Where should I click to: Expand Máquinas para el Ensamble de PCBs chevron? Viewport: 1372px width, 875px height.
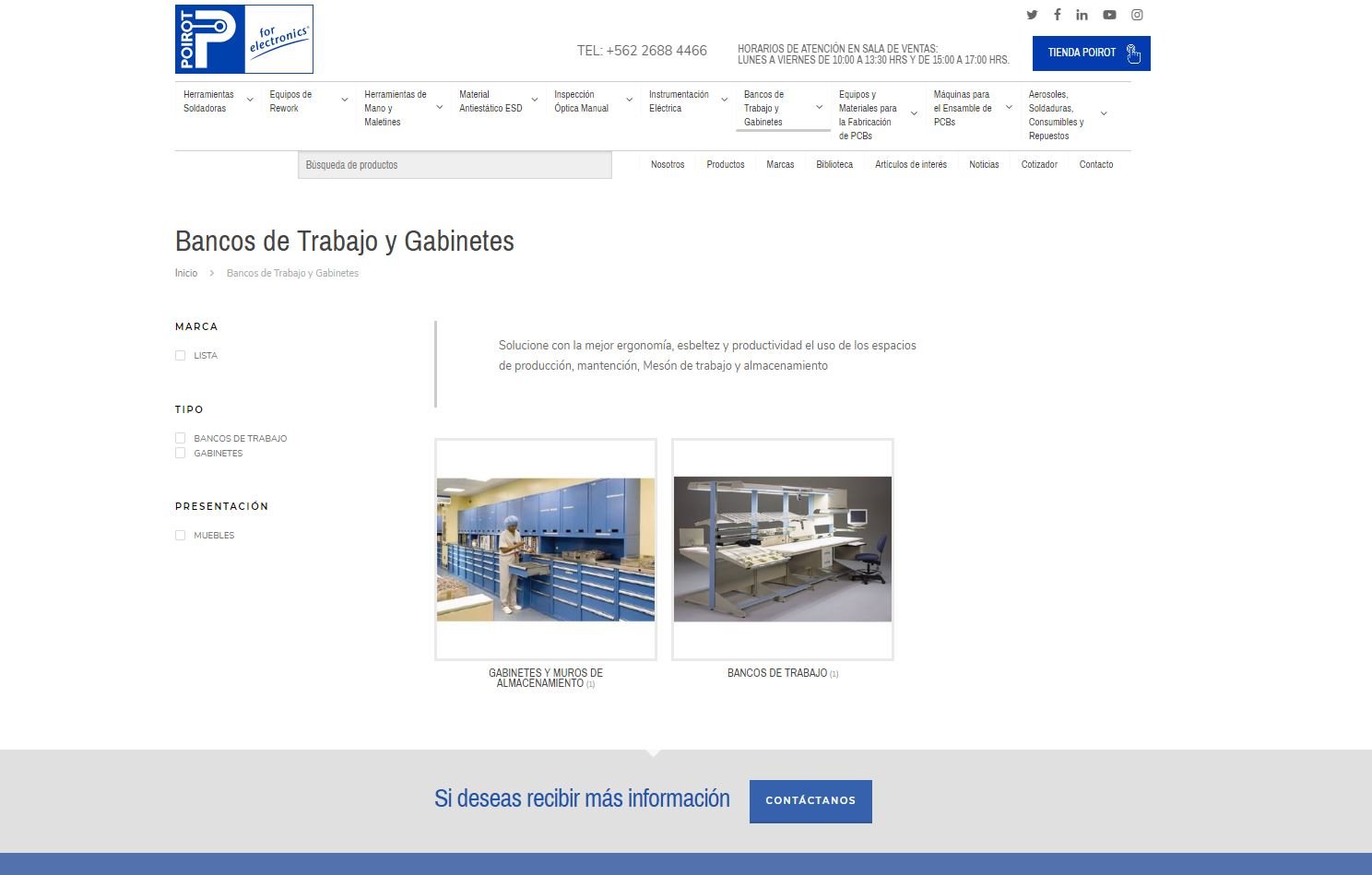[1010, 107]
